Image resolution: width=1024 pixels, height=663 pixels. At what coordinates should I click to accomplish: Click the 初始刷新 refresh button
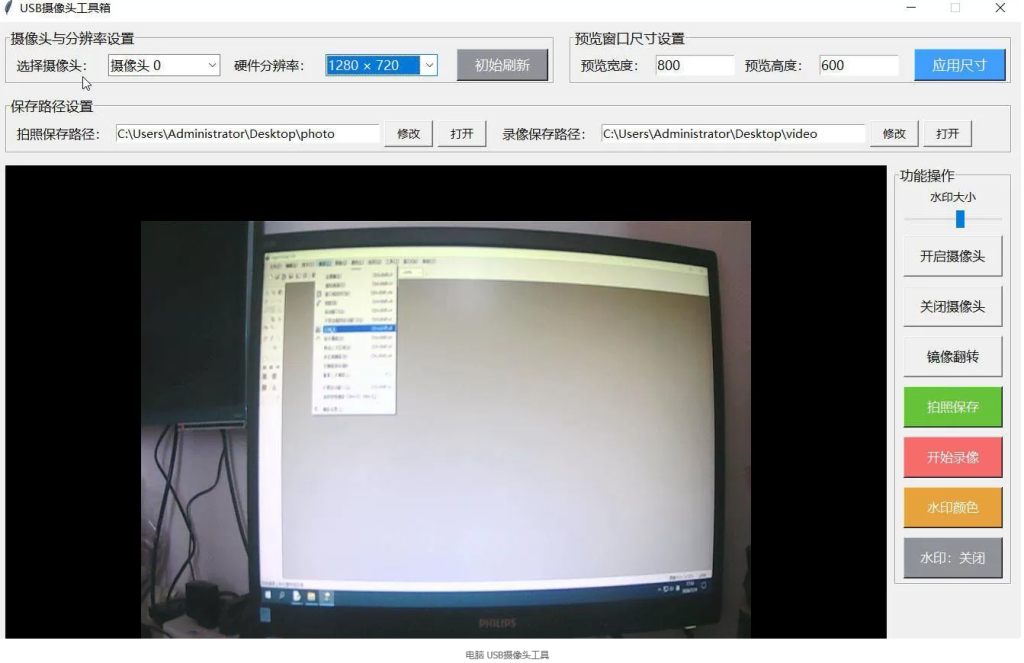pos(502,65)
